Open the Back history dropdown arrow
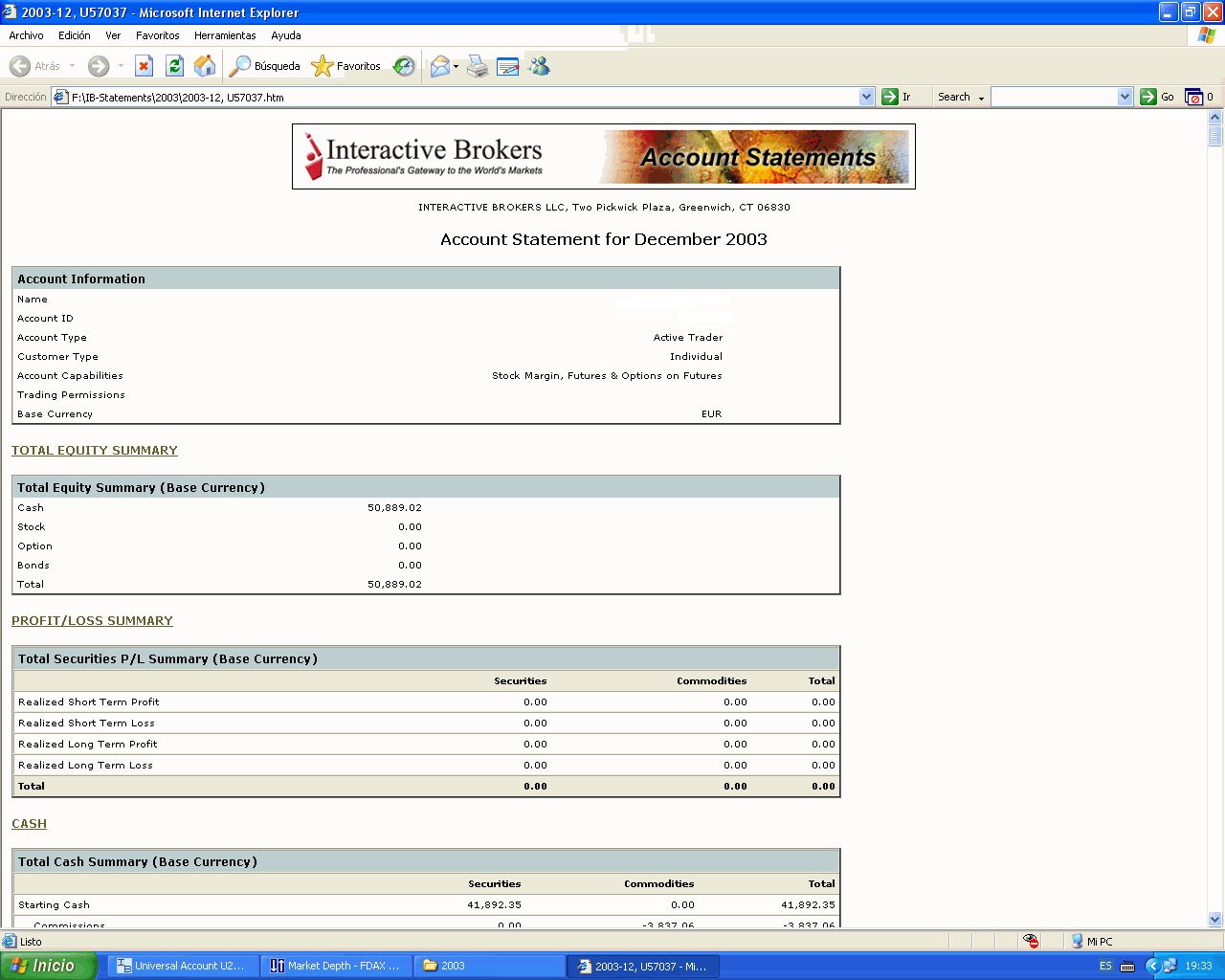Viewport: 1225px width, 980px height. pyautogui.click(x=72, y=66)
